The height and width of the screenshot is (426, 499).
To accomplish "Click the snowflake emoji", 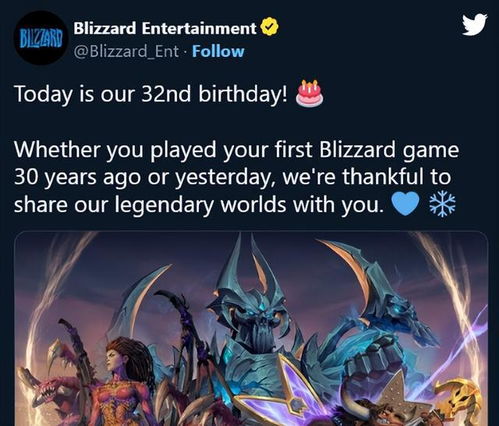I will 442,205.
